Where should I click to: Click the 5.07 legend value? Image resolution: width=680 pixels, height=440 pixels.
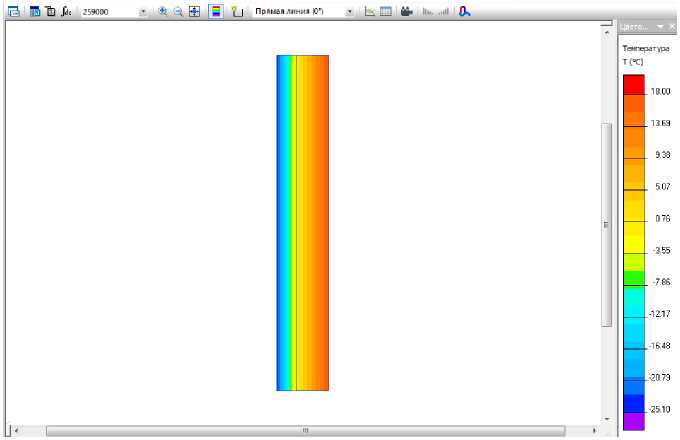click(x=663, y=187)
